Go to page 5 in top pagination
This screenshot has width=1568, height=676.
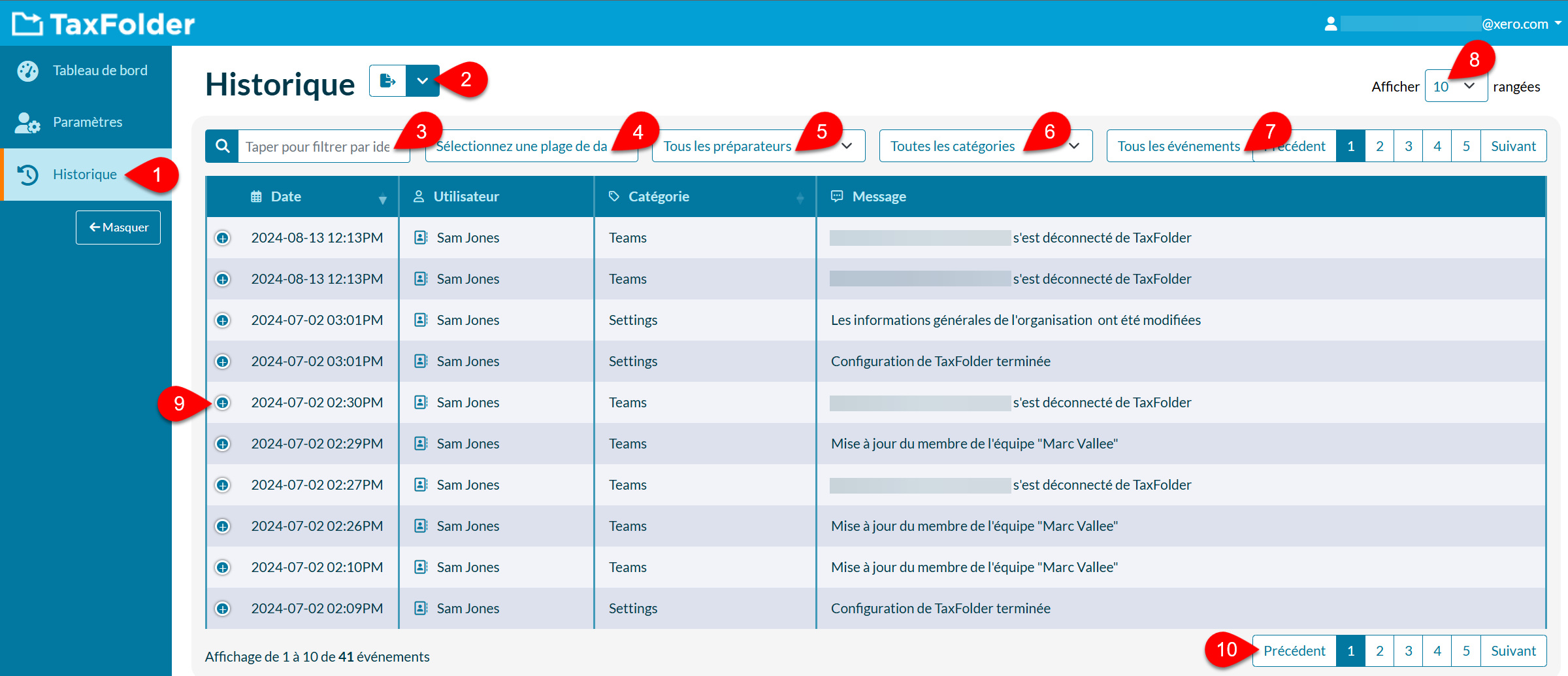[1466, 146]
